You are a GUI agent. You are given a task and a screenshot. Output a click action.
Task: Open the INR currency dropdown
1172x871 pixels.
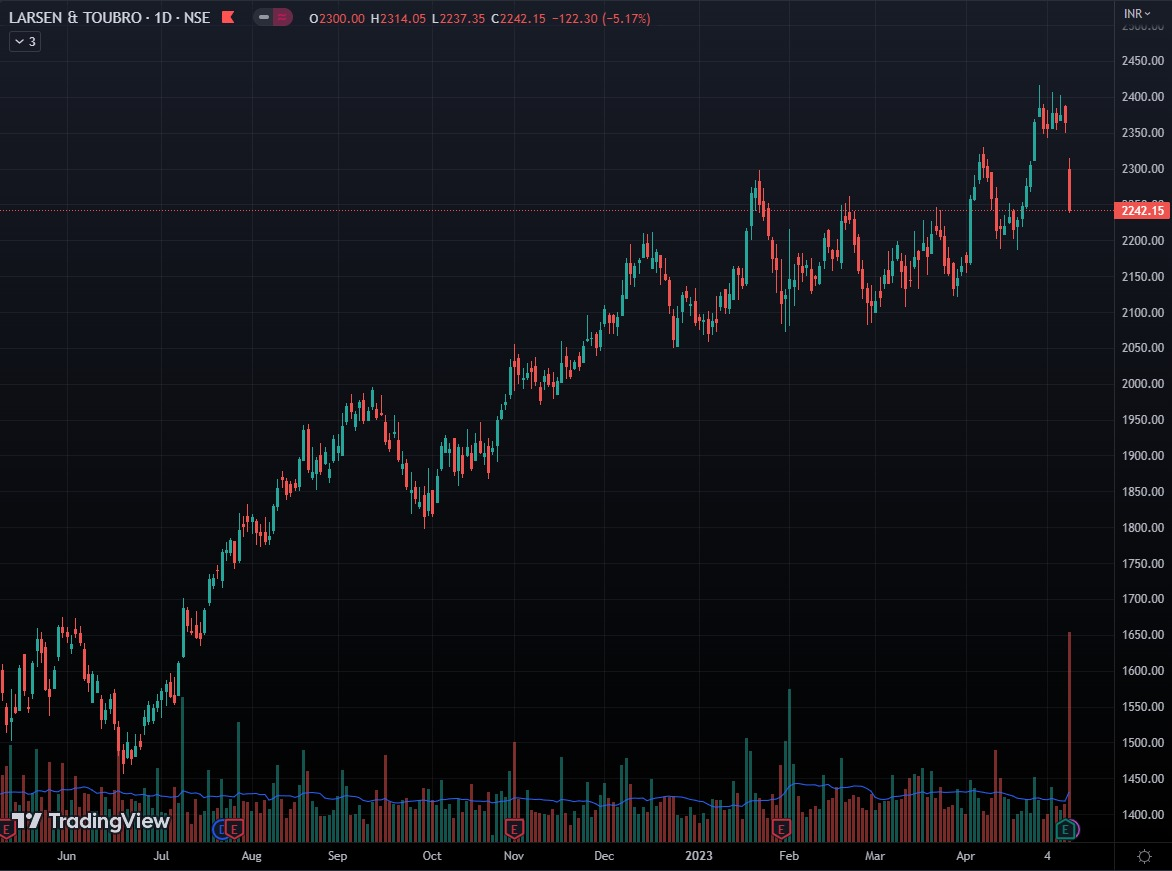pos(1137,13)
